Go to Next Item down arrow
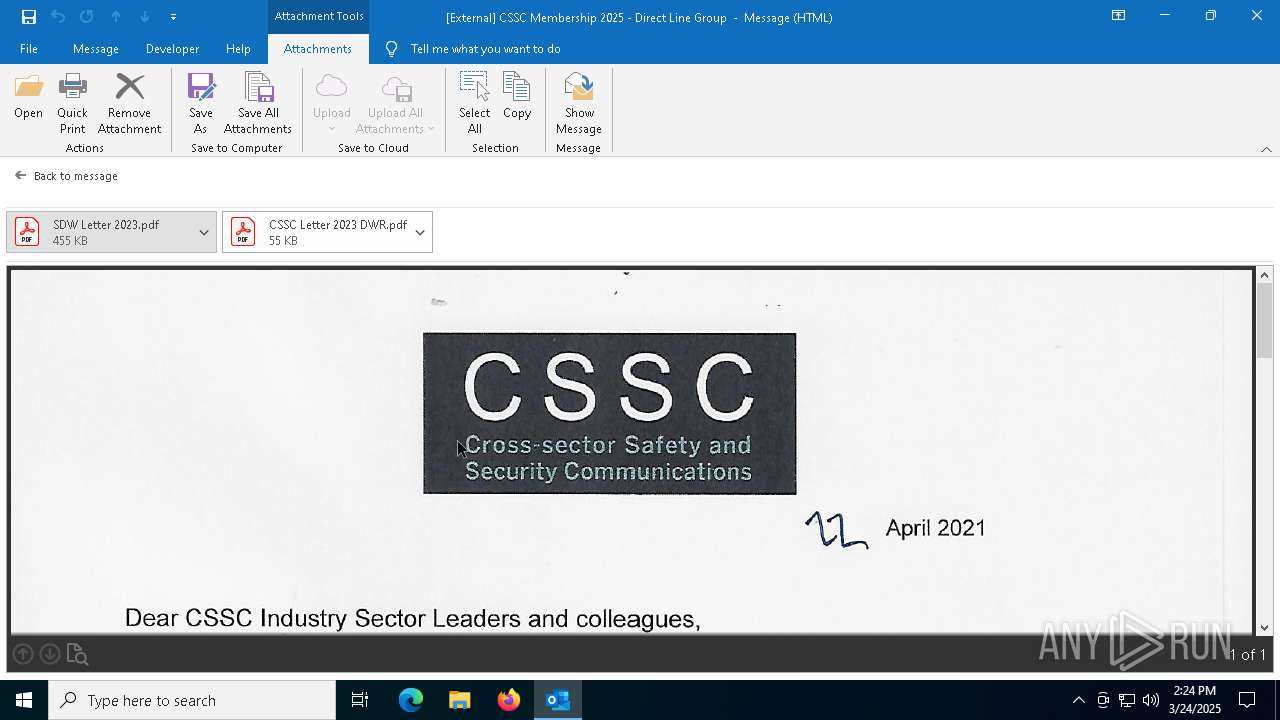The height and width of the screenshot is (720, 1280). pyautogui.click(x=145, y=17)
